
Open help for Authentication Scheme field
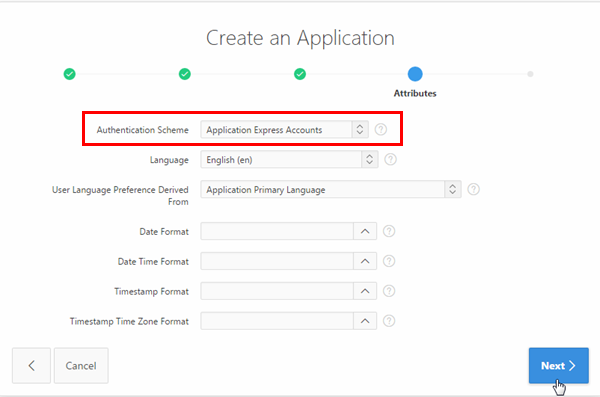(x=380, y=129)
